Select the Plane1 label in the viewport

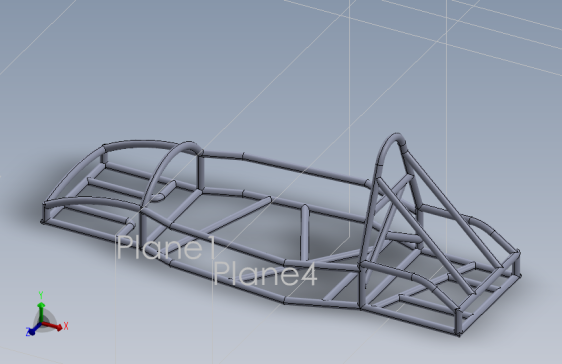click(x=166, y=247)
